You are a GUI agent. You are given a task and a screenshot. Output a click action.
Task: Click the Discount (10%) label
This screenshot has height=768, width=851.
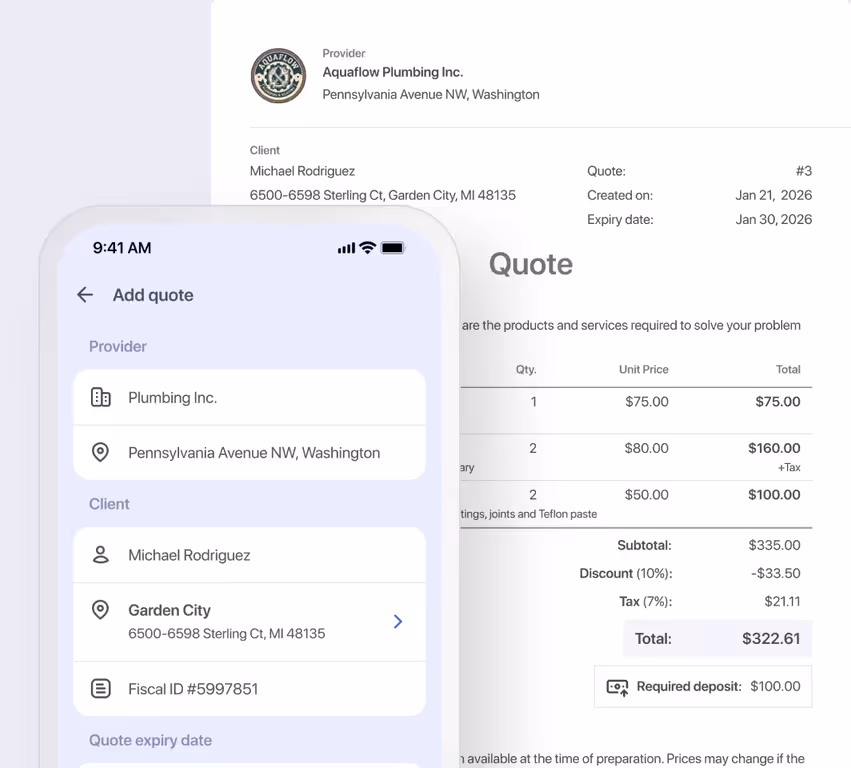pyautogui.click(x=626, y=573)
